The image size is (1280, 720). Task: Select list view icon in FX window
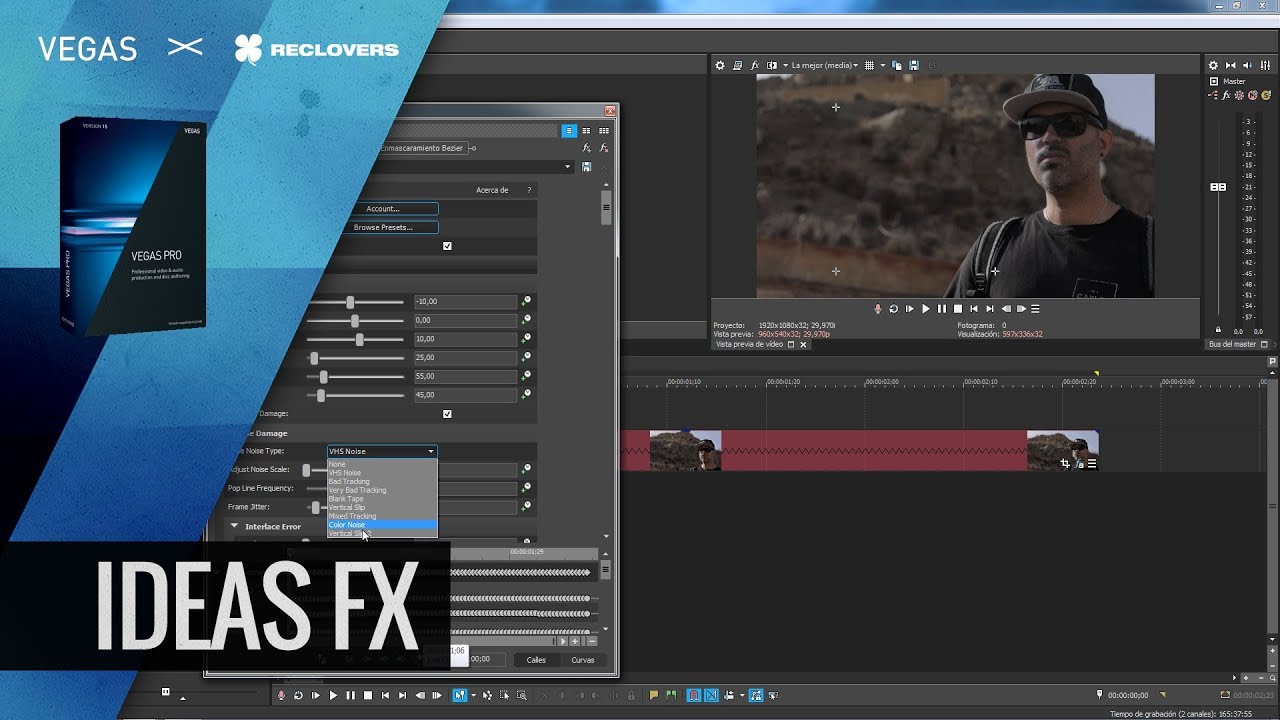pos(569,131)
